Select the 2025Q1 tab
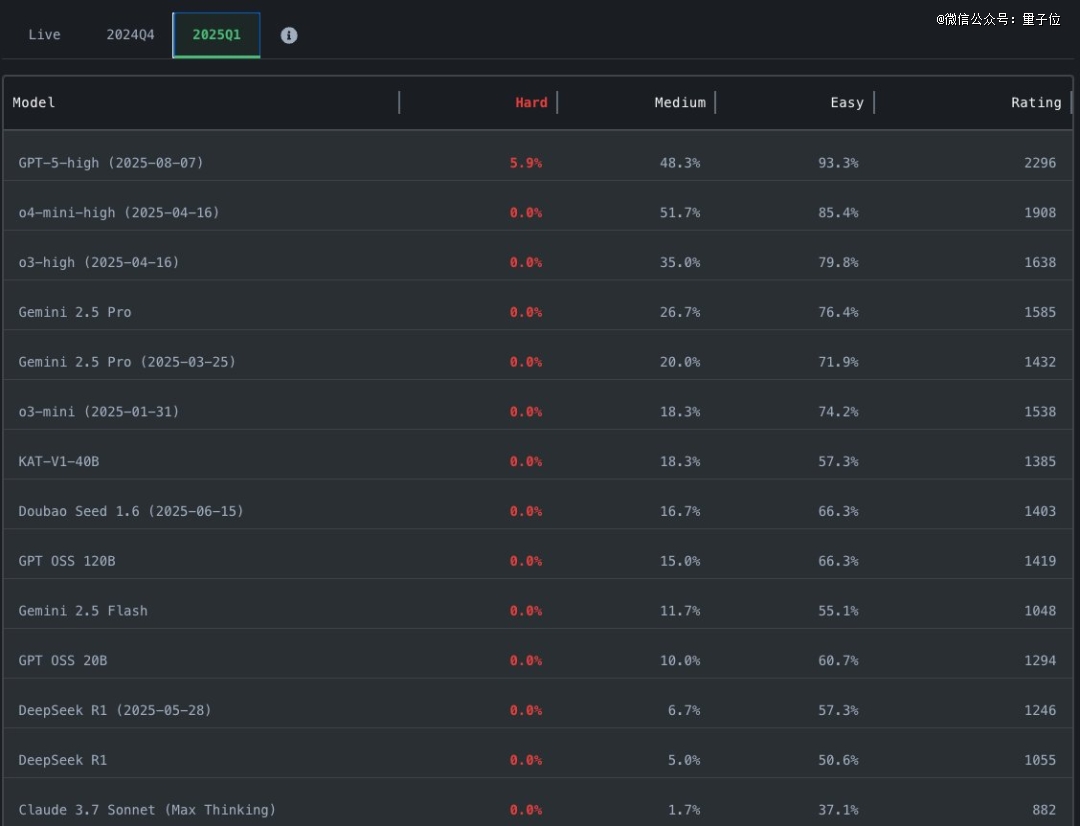The height and width of the screenshot is (826, 1080). tap(216, 34)
